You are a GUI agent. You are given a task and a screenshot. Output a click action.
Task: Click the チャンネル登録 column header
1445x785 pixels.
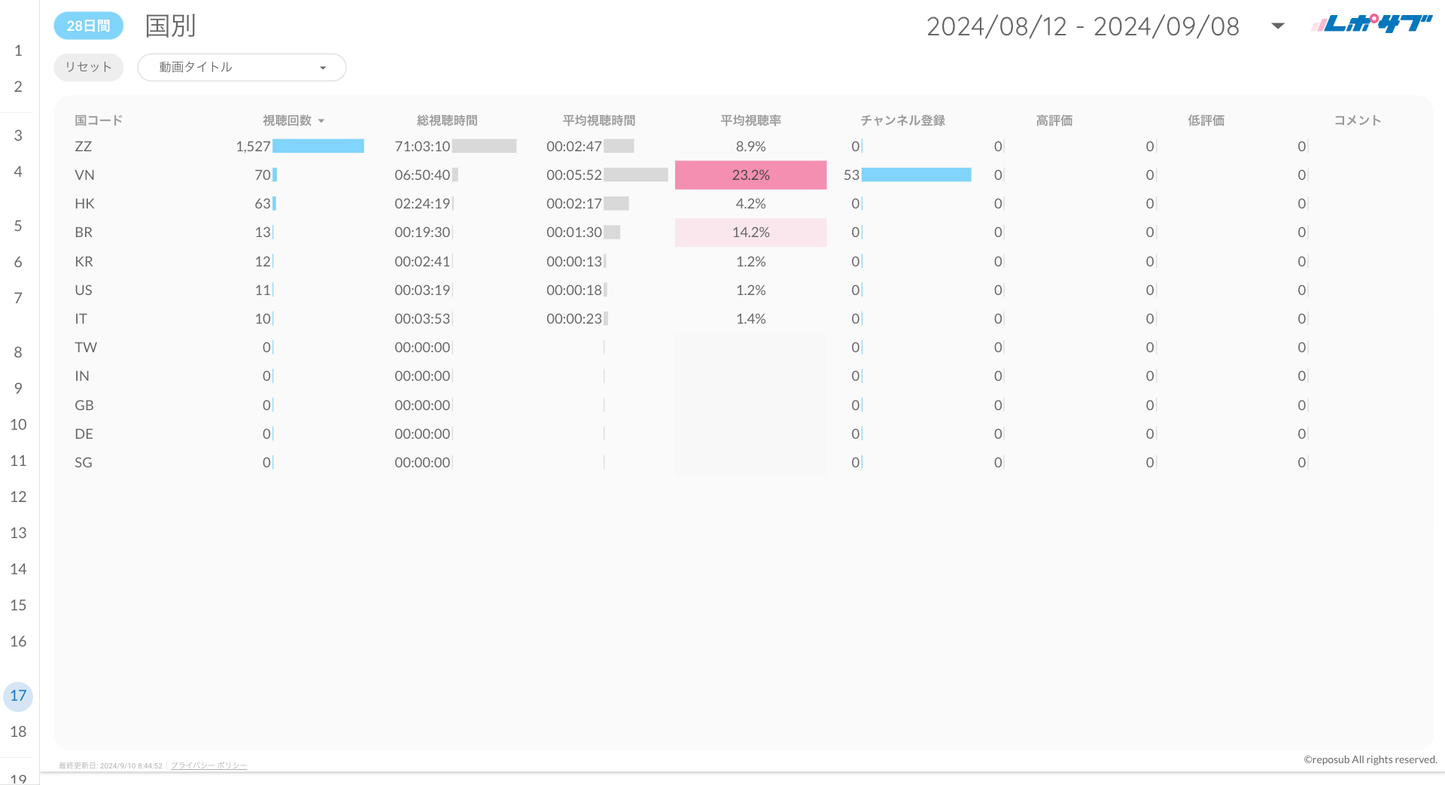tap(903, 120)
